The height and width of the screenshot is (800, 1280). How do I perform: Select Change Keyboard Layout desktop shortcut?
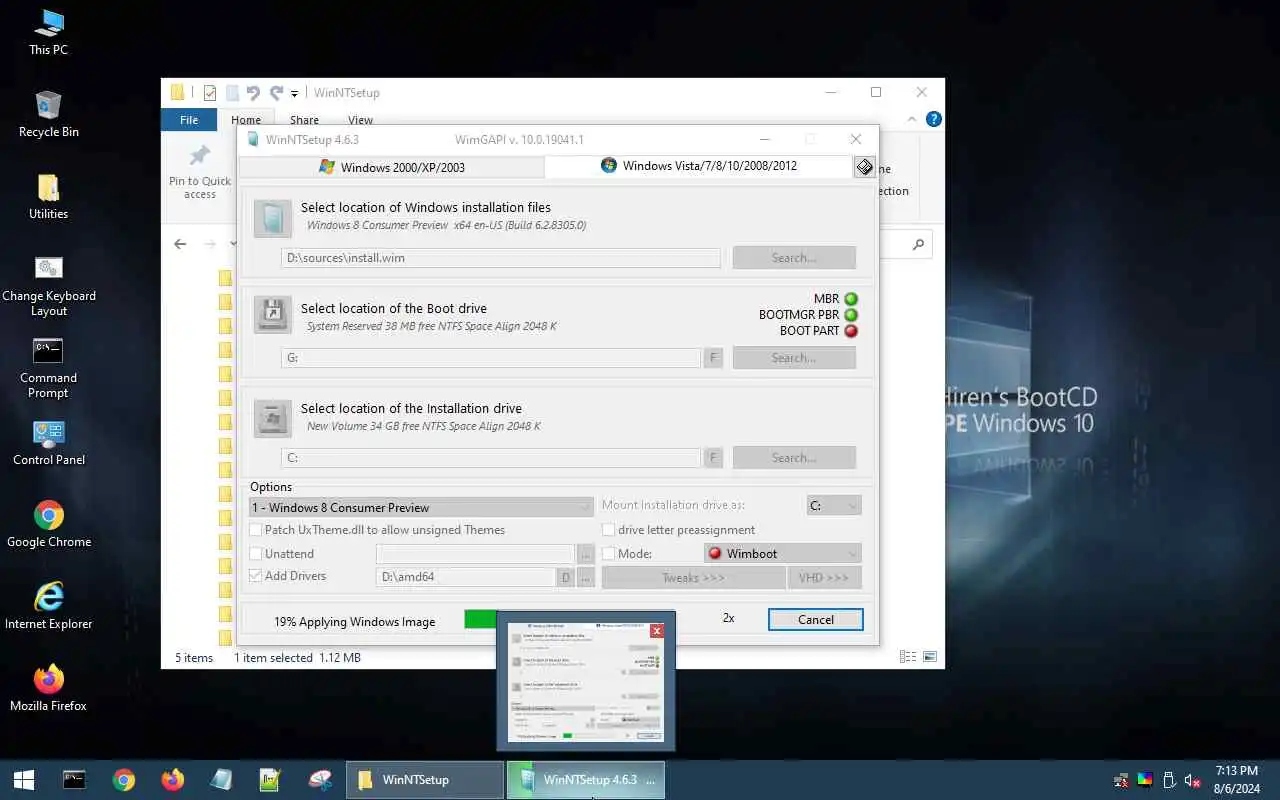click(48, 286)
